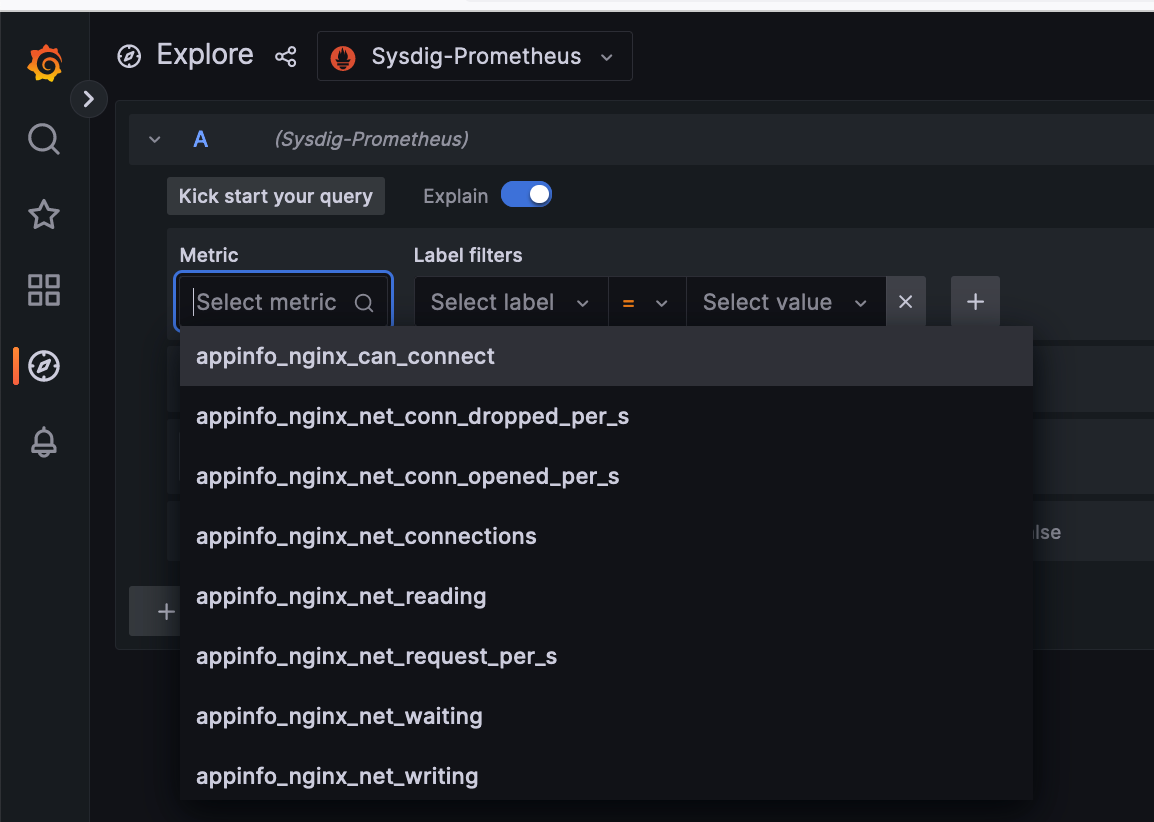The image size is (1154, 822).
Task: Open the Sysdig-Prometheus data source dropdown
Action: (475, 56)
